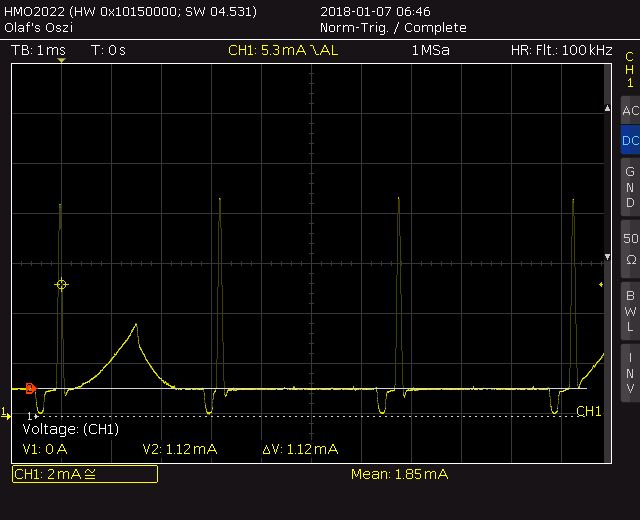Click the red cursor marker at left edge
Screen dimensions: 640x520
(x=31, y=388)
